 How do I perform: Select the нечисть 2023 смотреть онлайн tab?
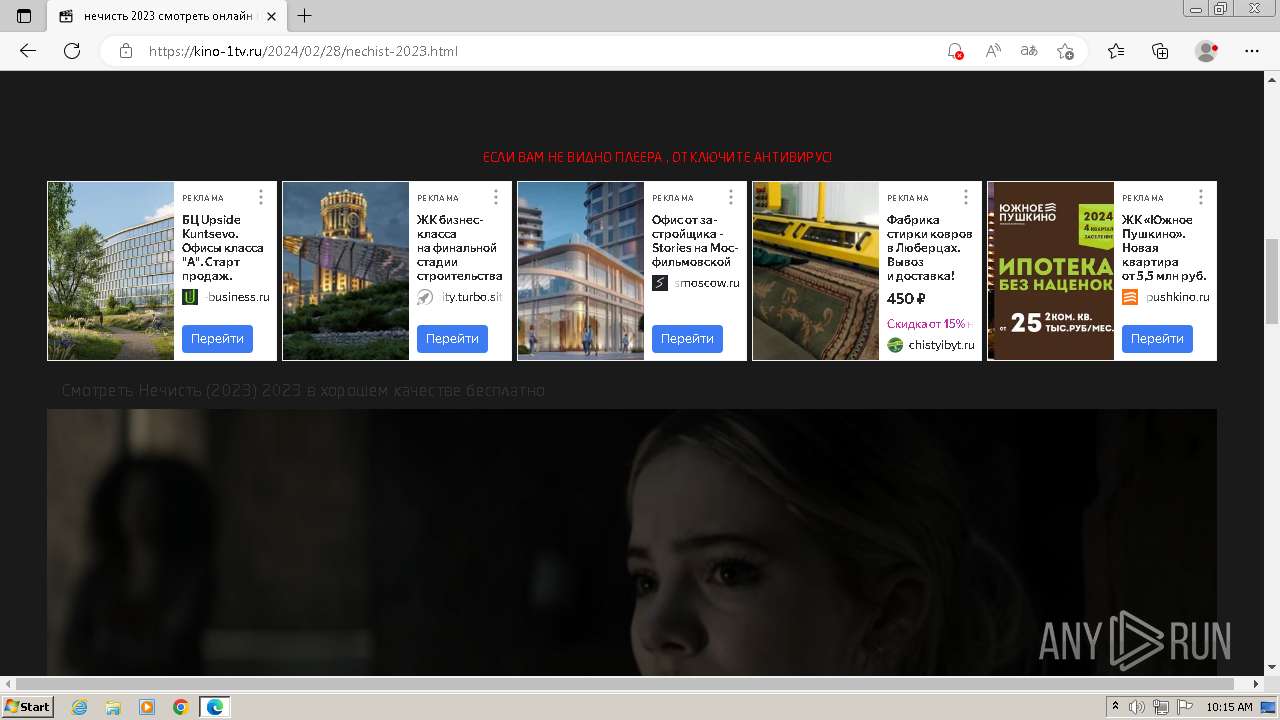[x=168, y=16]
